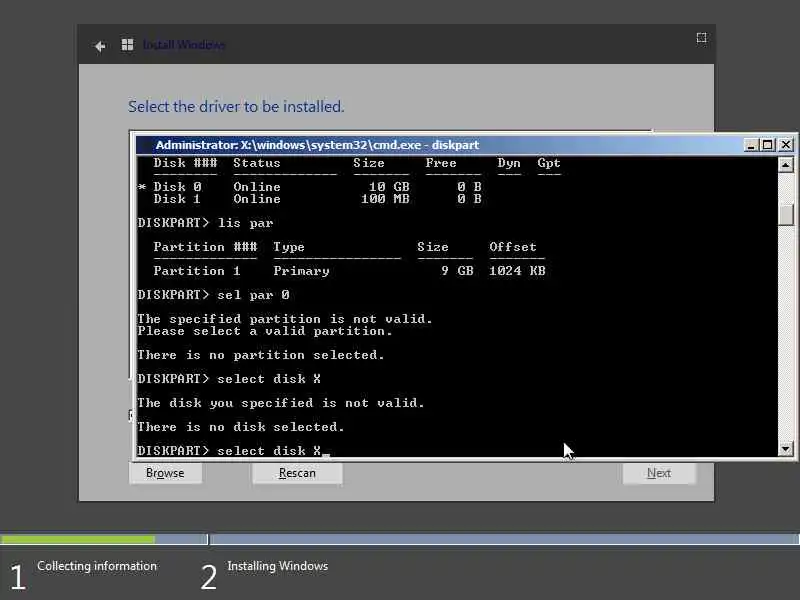The height and width of the screenshot is (600, 800).
Task: Click the Next button
Action: pos(659,473)
